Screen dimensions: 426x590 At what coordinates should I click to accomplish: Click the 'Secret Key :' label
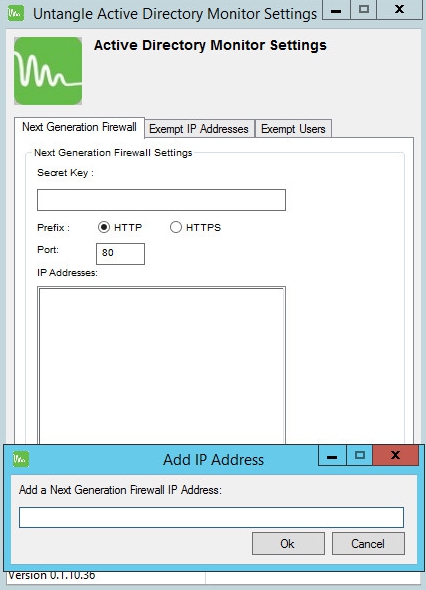[65, 173]
